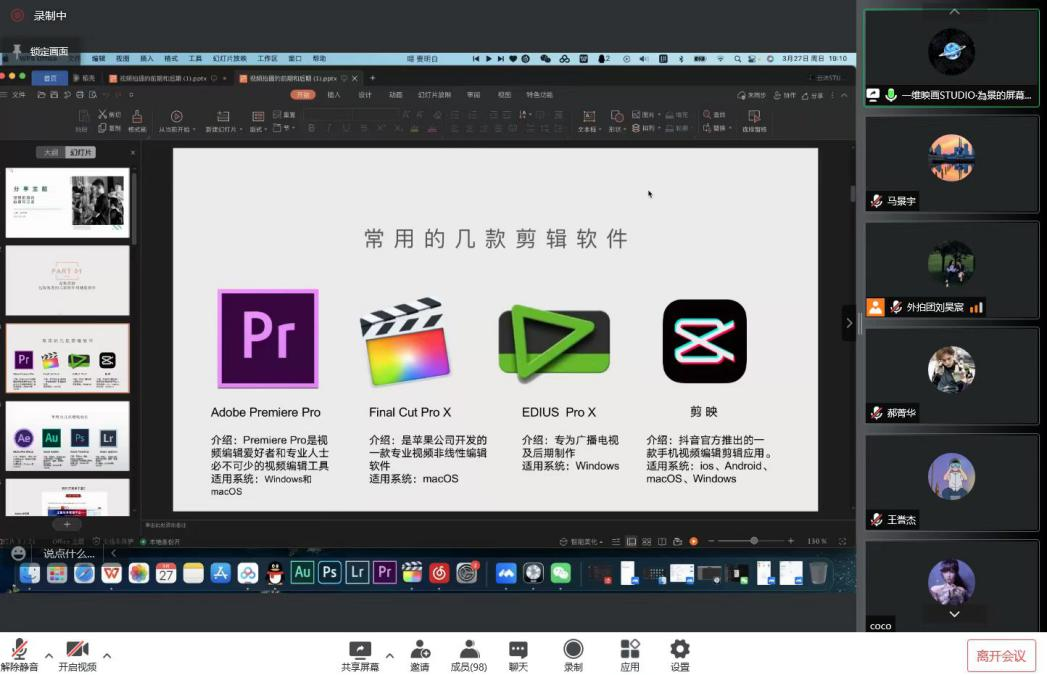Open the 设置 settings gear

tap(680, 654)
